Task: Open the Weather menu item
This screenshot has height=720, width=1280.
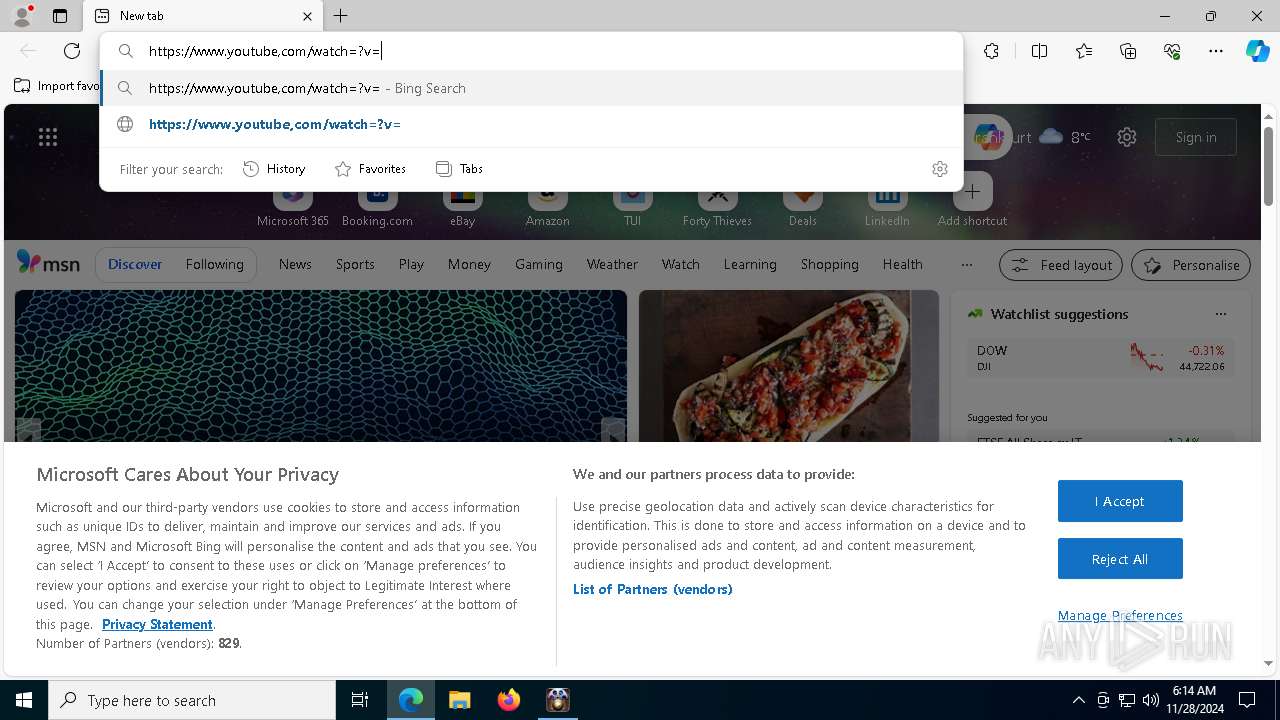Action: pos(612,264)
